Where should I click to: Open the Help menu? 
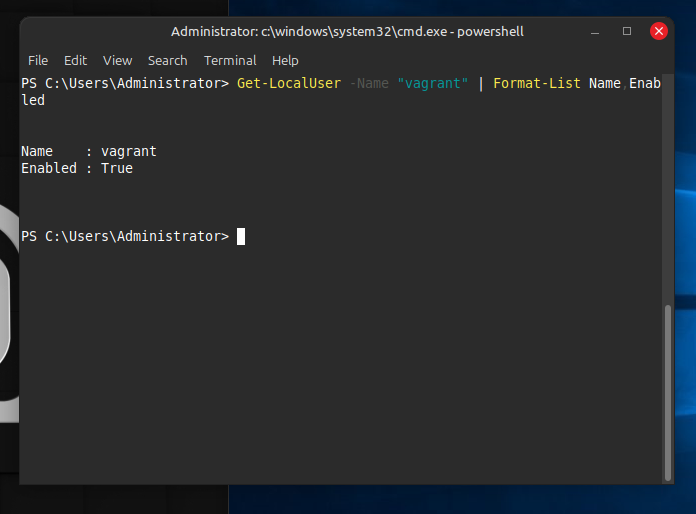pos(285,60)
